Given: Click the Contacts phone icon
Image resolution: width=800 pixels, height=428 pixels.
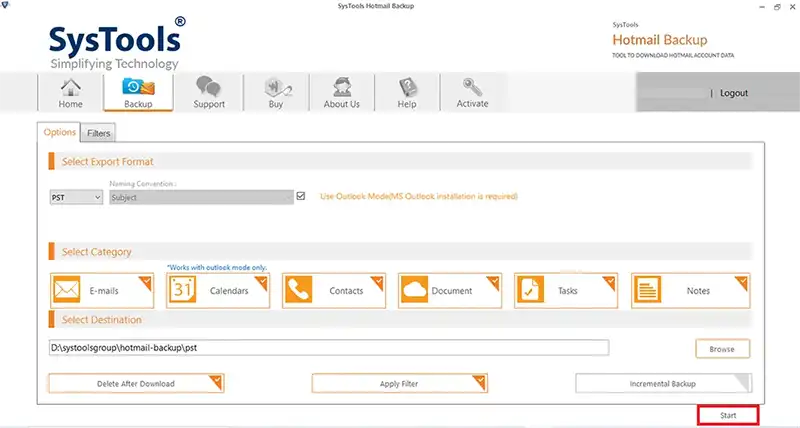Looking at the screenshot, I should click(298, 290).
